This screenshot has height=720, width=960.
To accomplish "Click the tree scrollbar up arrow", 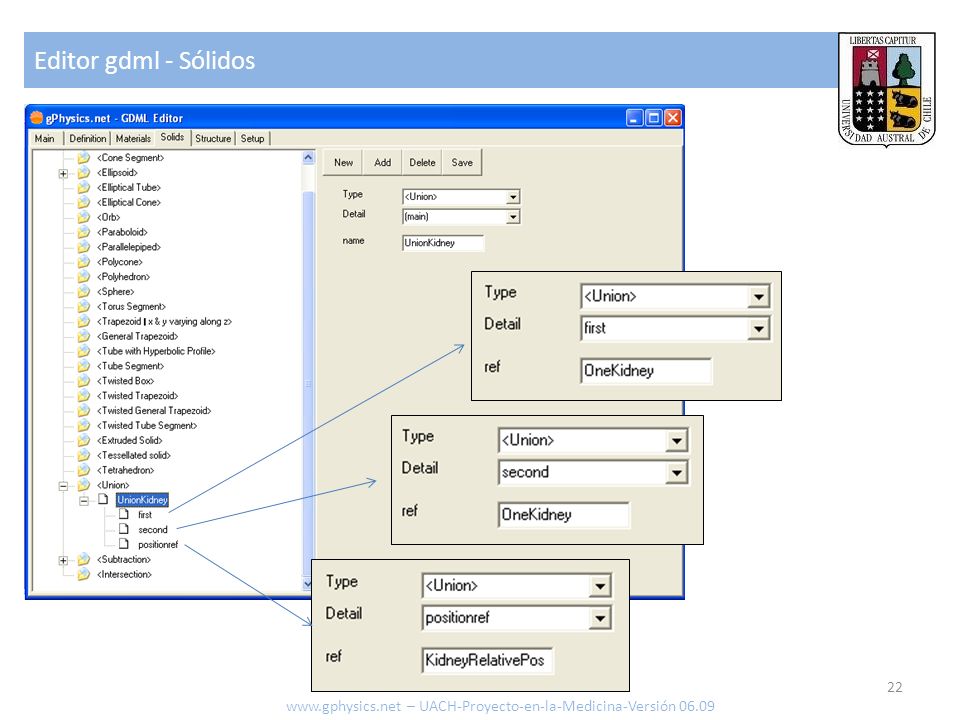I will 308,158.
